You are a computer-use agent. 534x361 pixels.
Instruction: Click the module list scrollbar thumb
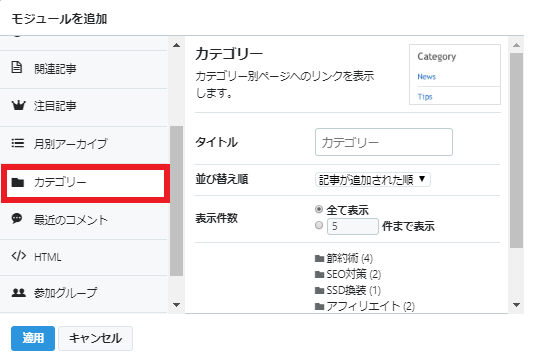(x=176, y=201)
